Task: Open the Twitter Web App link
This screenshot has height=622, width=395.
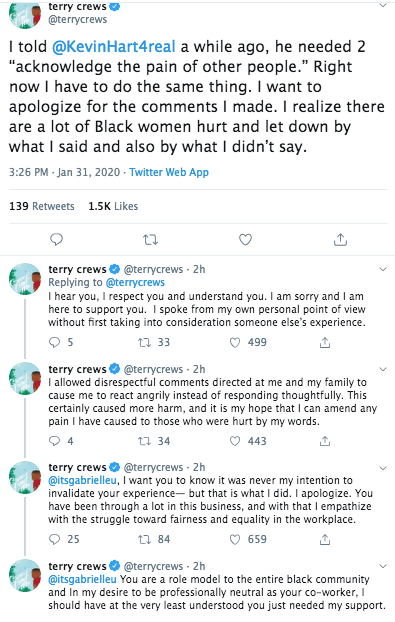Action: [169, 172]
